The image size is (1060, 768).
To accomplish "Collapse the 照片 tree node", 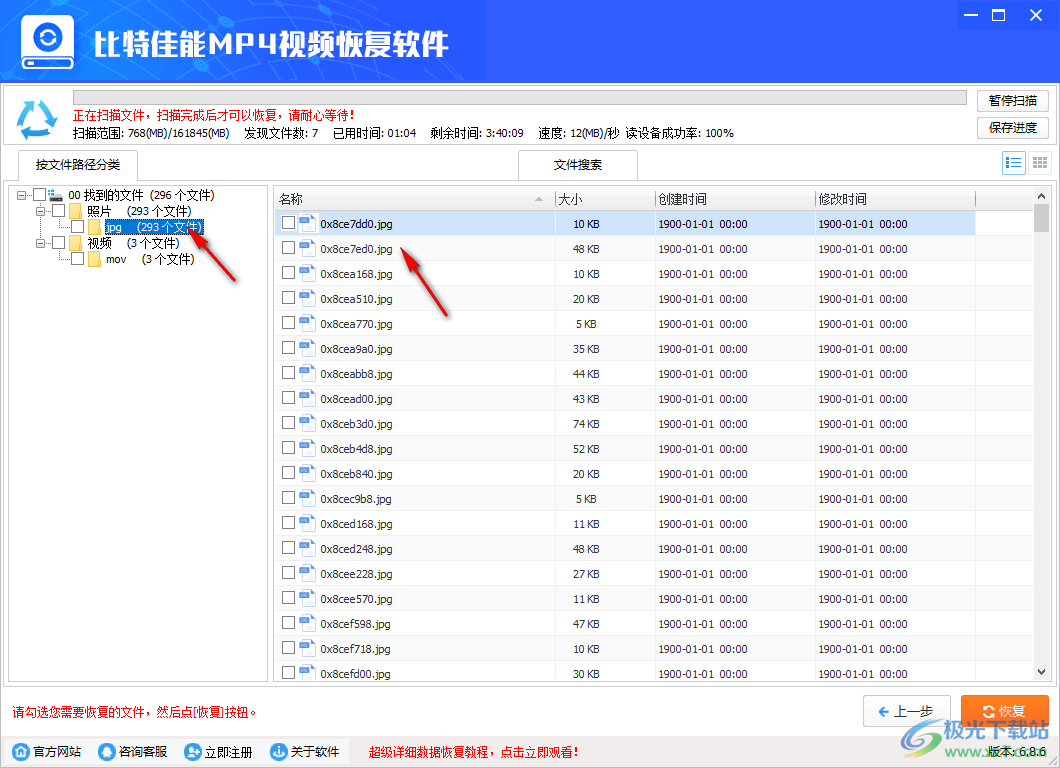I will 41,212.
